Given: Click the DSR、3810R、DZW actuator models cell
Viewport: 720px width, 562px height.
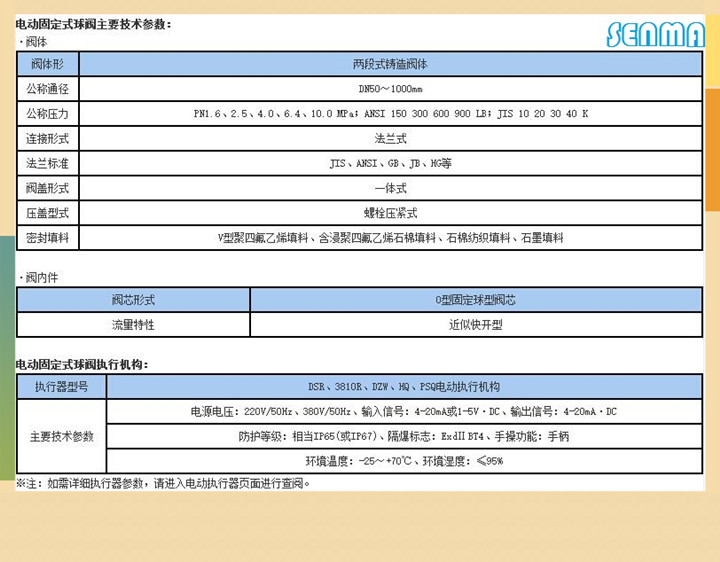Looking at the screenshot, I should click(x=404, y=387).
